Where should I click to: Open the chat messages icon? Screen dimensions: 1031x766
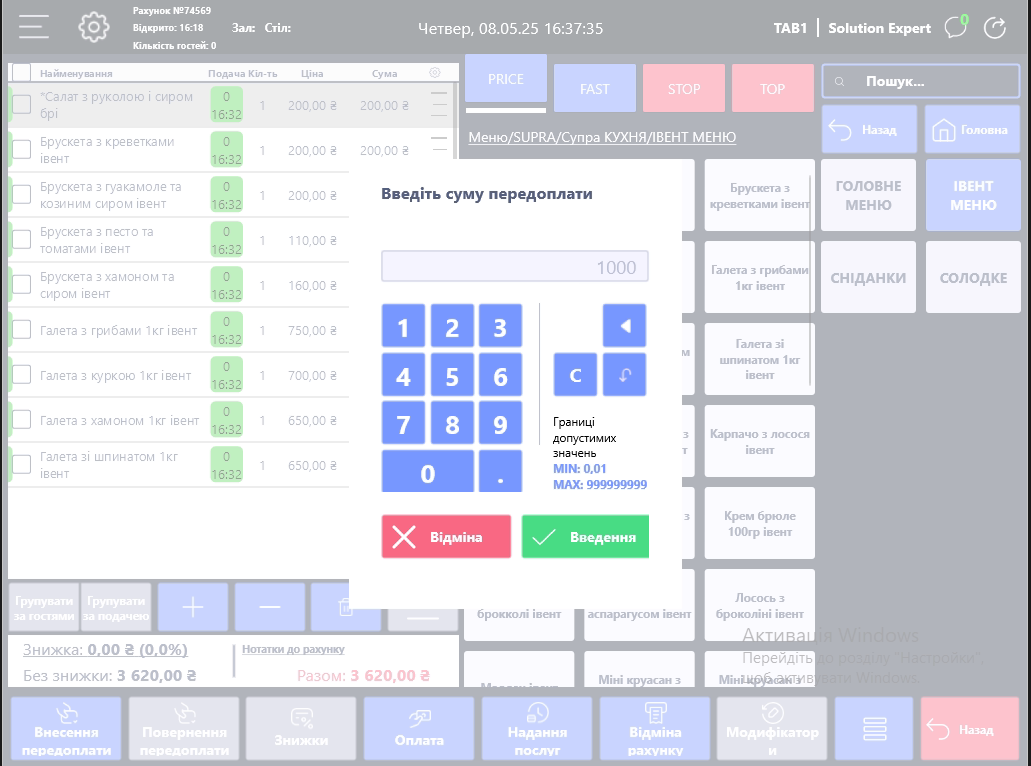(x=956, y=27)
